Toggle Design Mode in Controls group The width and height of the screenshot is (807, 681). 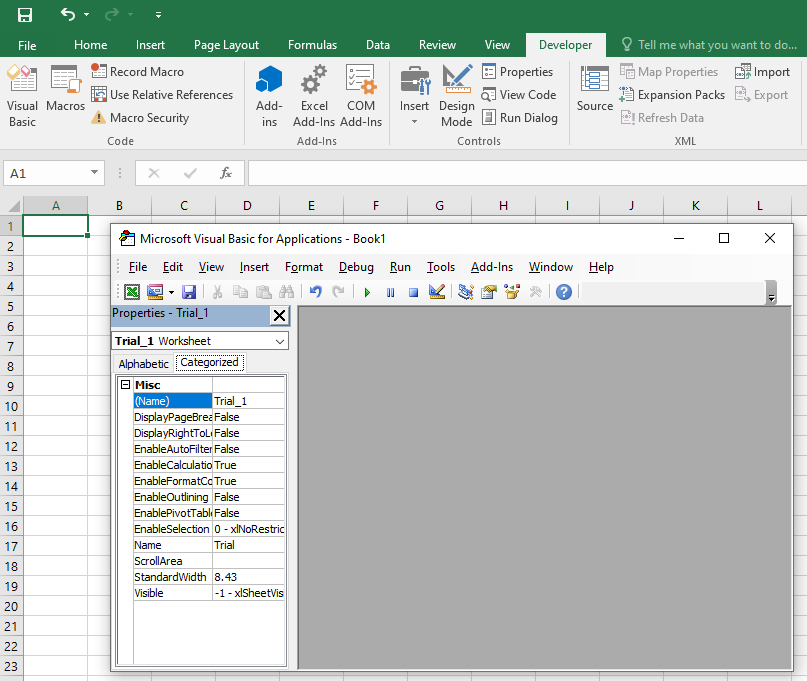point(457,97)
